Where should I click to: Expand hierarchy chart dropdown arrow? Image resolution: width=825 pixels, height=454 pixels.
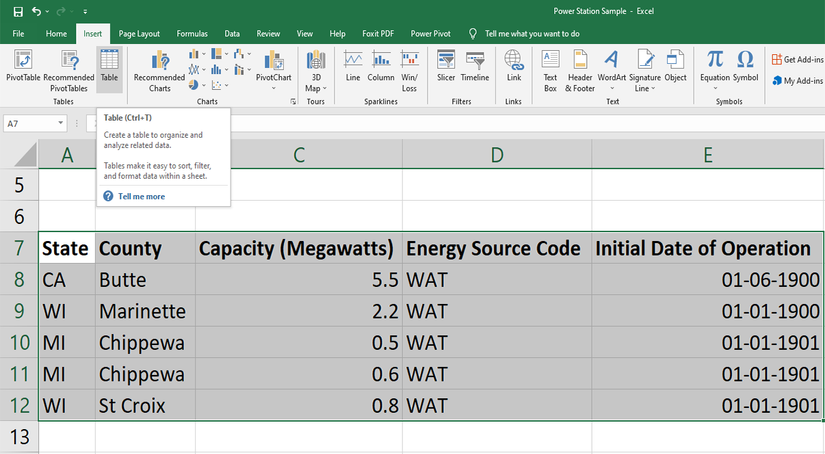point(226,54)
